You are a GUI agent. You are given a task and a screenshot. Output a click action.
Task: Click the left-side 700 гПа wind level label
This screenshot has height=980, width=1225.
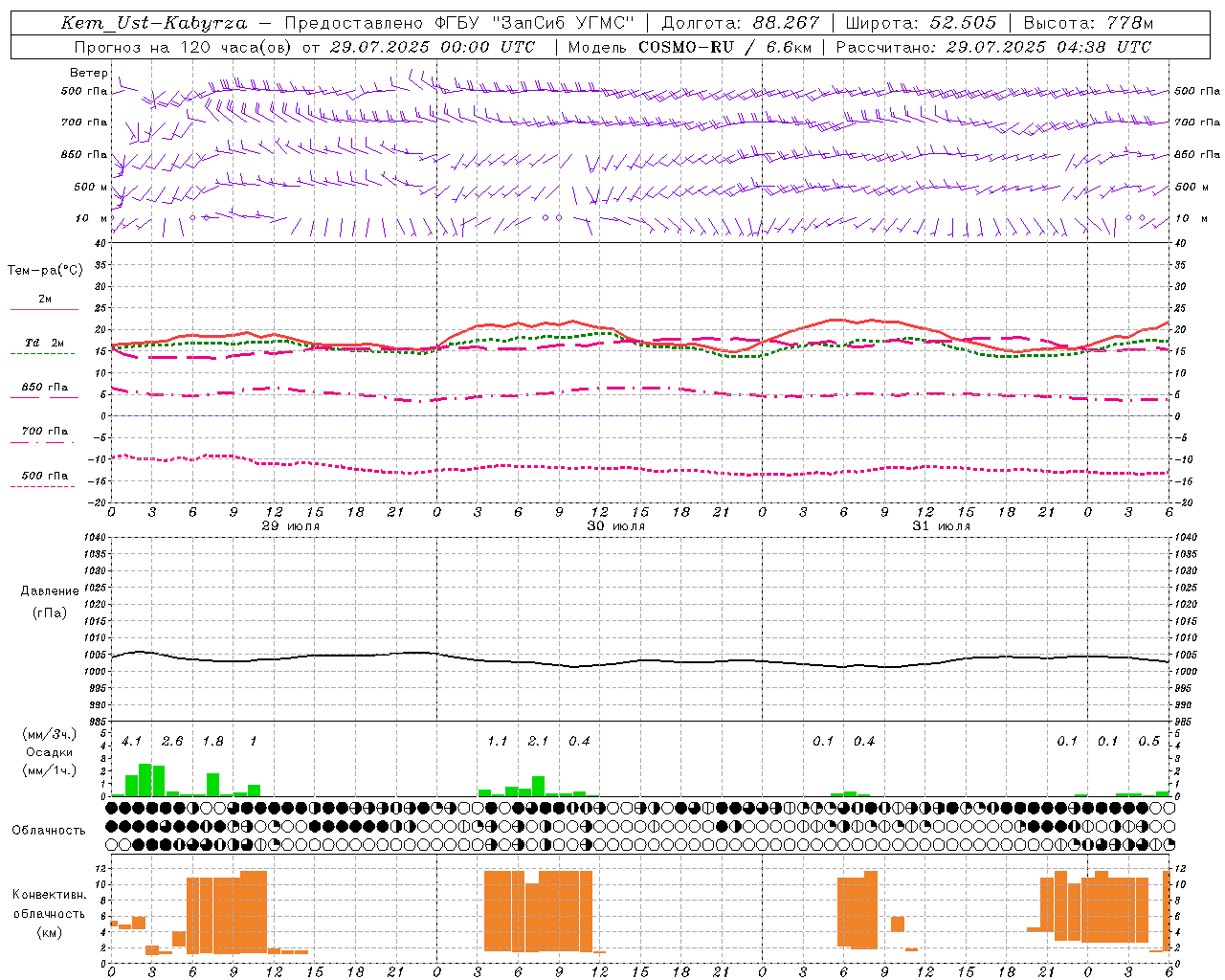pos(84,122)
